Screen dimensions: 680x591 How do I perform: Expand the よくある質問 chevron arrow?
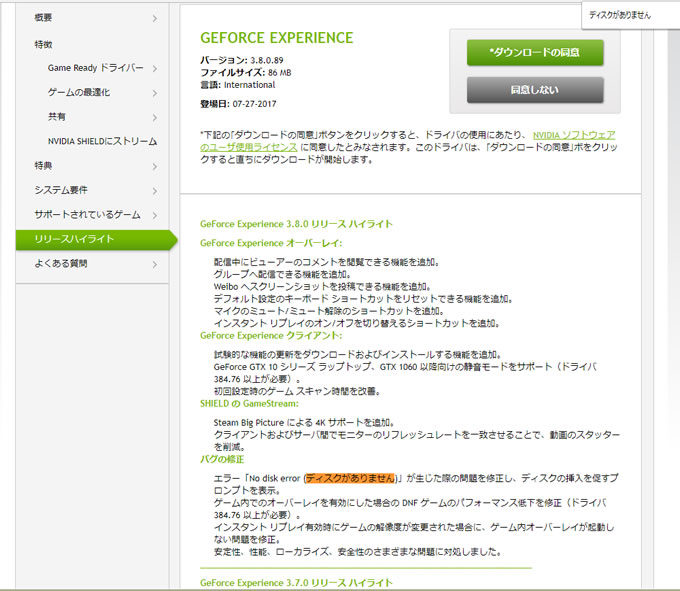pyautogui.click(x=155, y=264)
